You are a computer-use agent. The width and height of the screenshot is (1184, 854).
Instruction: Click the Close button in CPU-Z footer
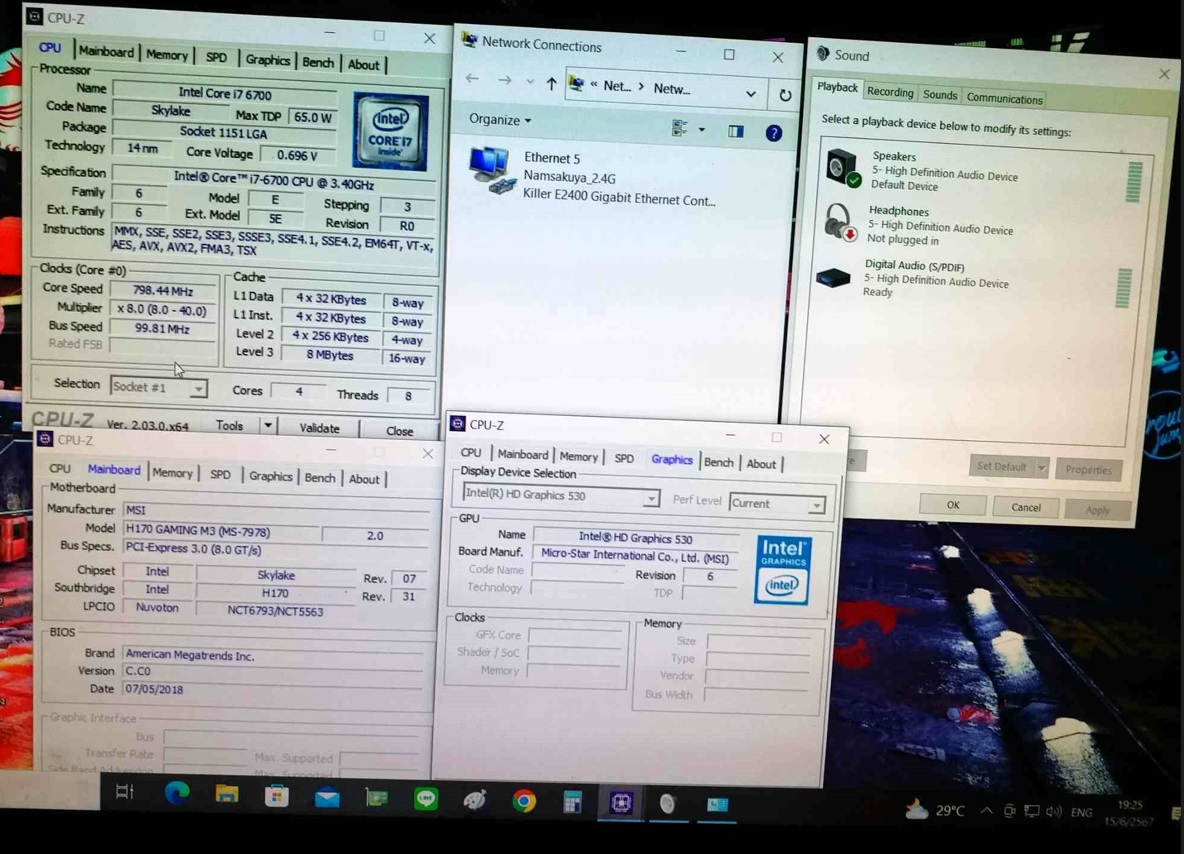(399, 430)
